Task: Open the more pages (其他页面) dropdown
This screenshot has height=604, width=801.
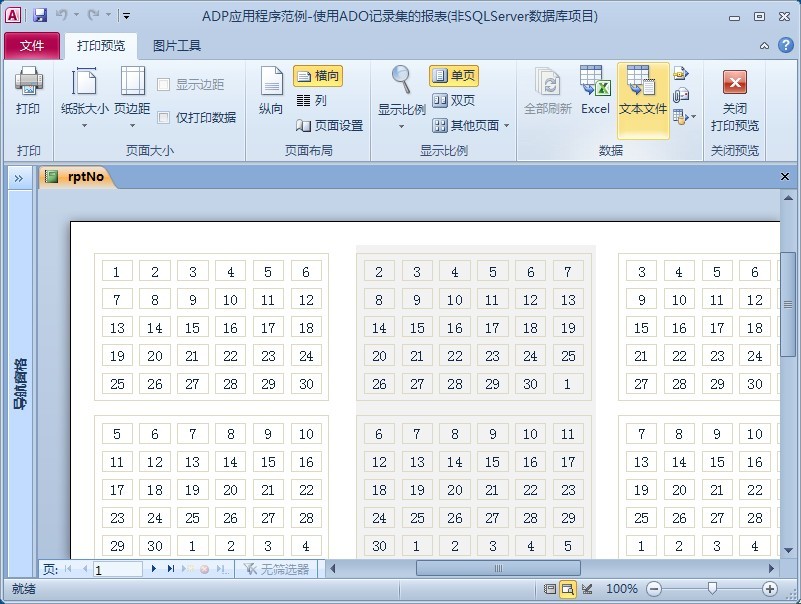Action: point(470,125)
